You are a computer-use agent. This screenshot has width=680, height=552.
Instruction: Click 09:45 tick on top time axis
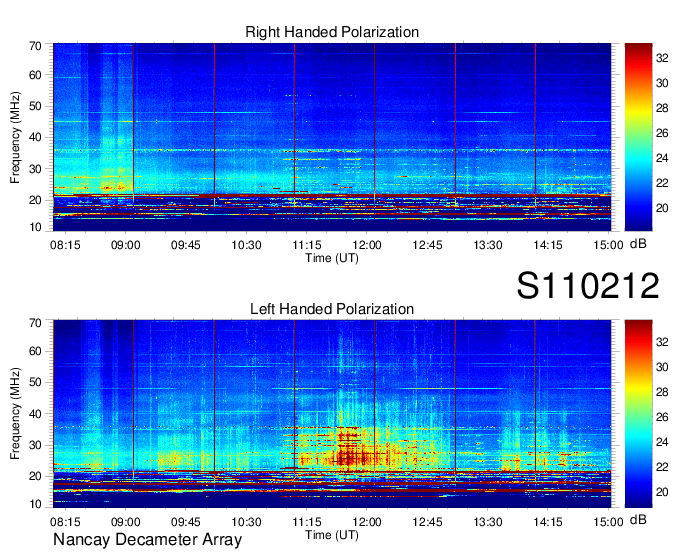[186, 245]
